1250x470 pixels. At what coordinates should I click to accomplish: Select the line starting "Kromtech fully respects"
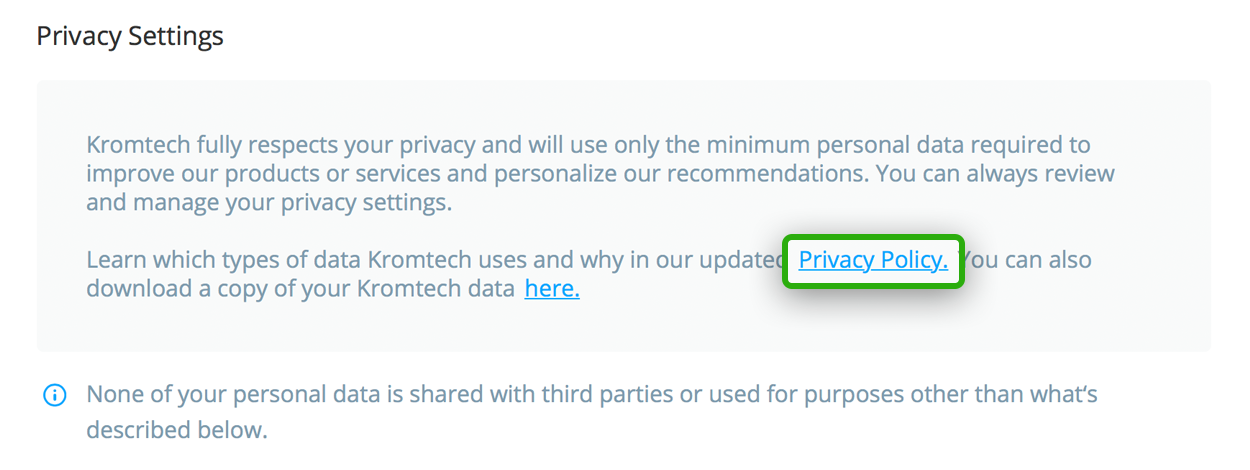pyautogui.click(x=588, y=145)
